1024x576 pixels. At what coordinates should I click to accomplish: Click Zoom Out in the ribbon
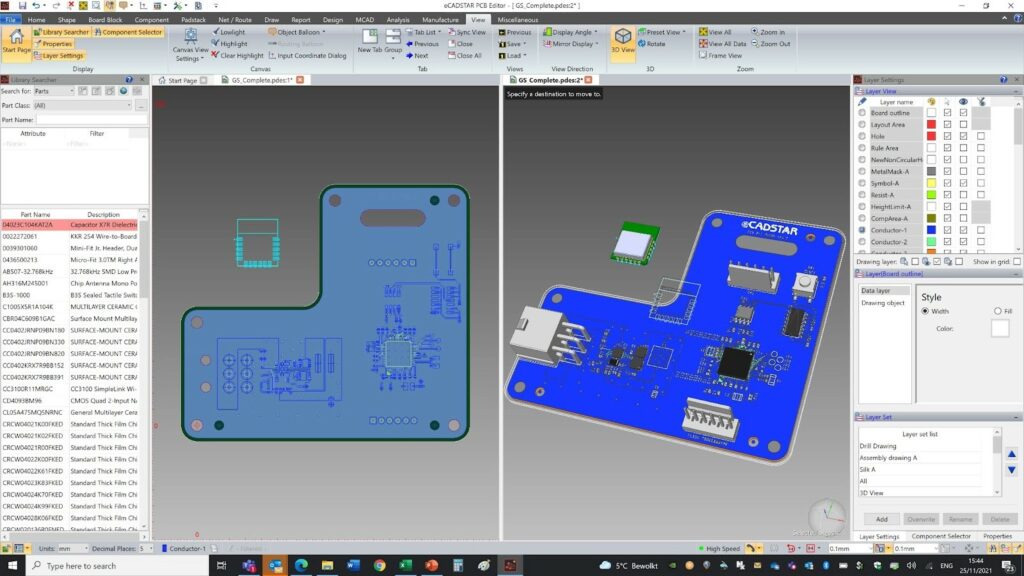[771, 44]
